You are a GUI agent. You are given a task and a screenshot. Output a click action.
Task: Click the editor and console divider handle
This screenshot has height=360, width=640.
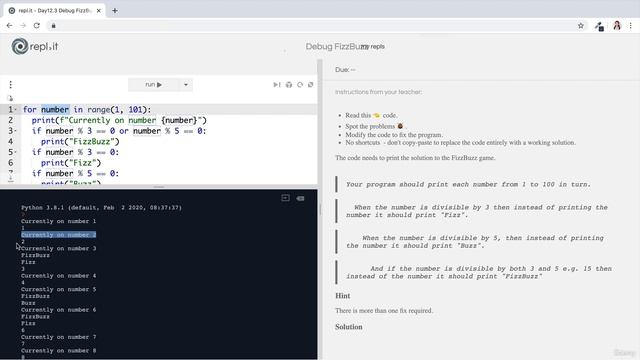click(159, 187)
